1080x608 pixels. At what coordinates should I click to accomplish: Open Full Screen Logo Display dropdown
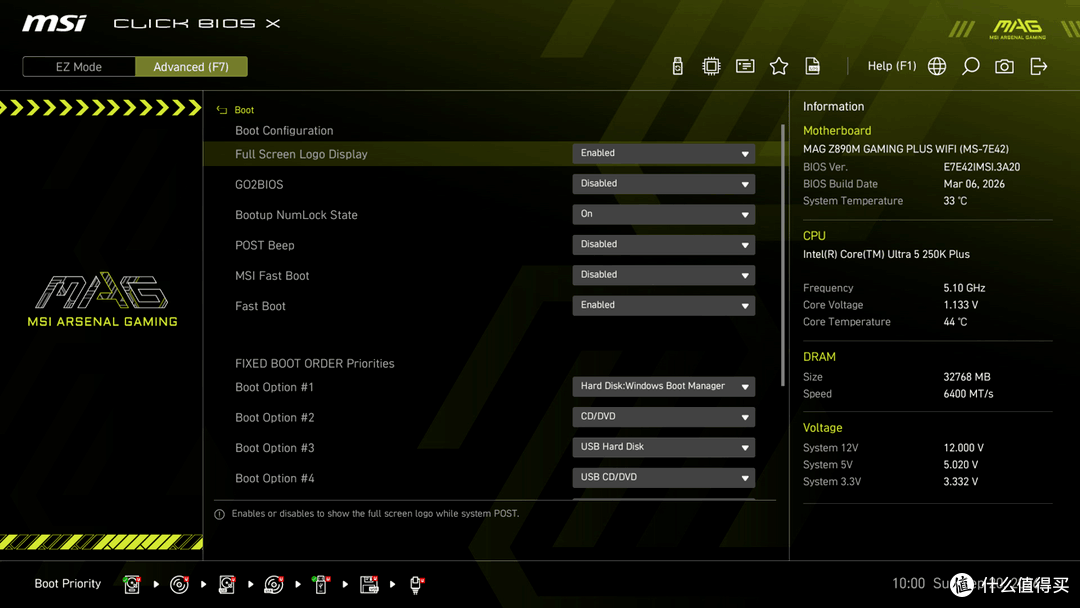tap(663, 154)
